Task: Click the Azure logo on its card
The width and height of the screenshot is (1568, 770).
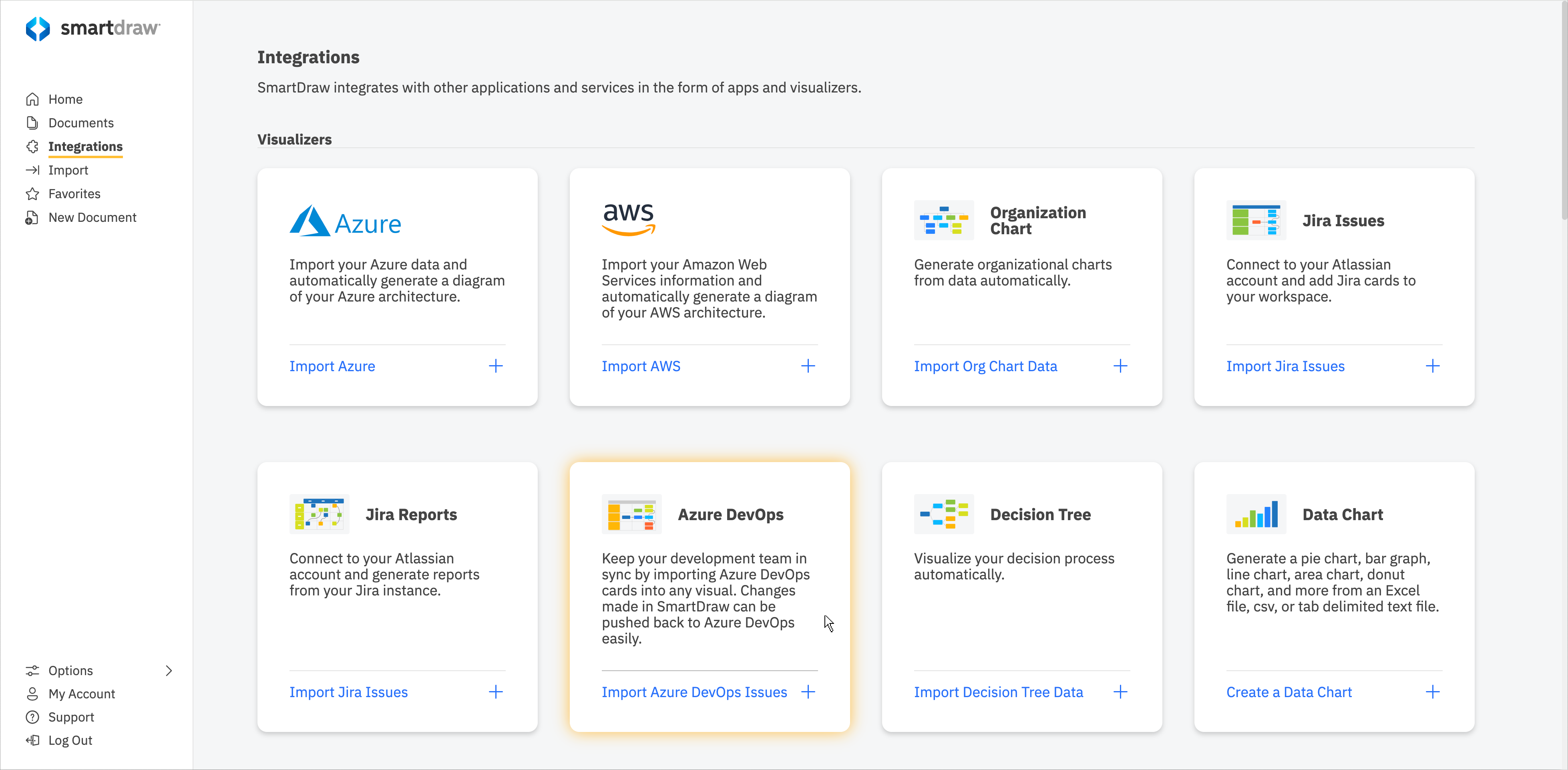Action: coord(345,220)
